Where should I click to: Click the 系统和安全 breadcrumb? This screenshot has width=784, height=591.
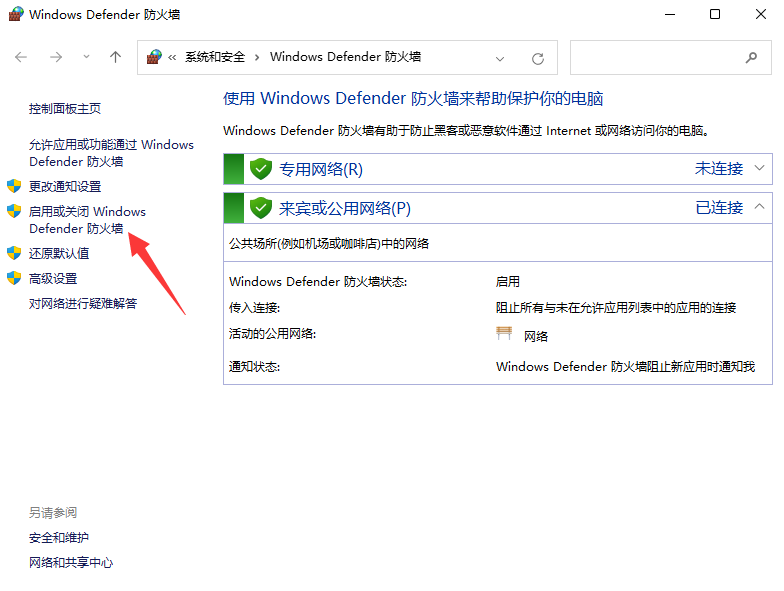point(215,57)
